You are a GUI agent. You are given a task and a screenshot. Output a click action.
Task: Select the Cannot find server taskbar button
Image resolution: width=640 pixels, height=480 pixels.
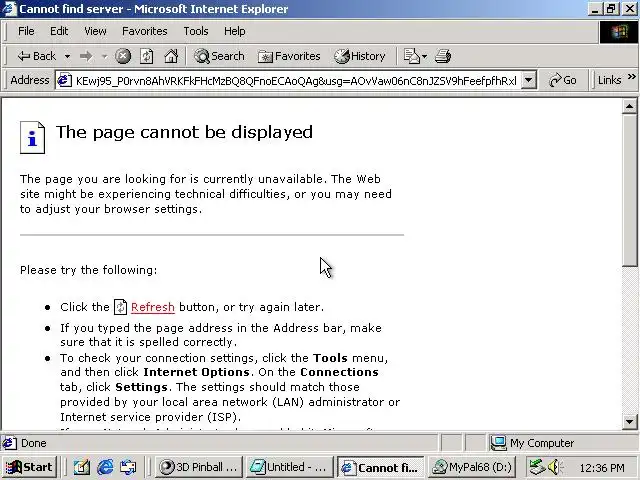coord(381,467)
